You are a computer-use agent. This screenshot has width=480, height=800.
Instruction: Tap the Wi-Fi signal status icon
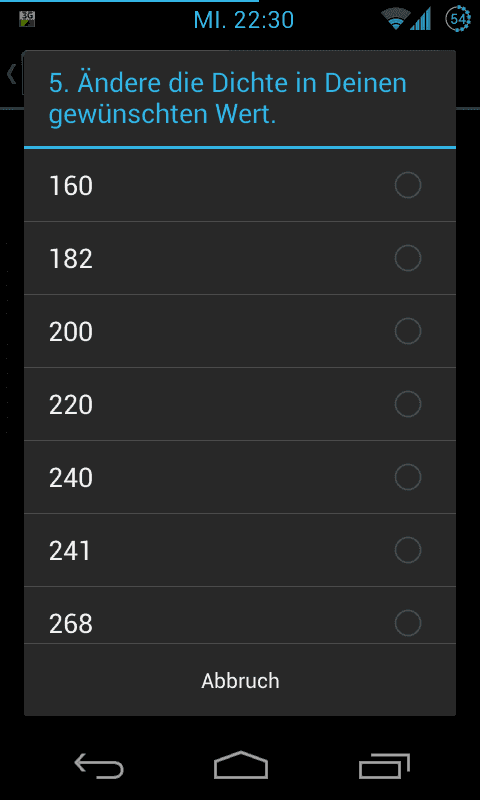[x=395, y=19]
